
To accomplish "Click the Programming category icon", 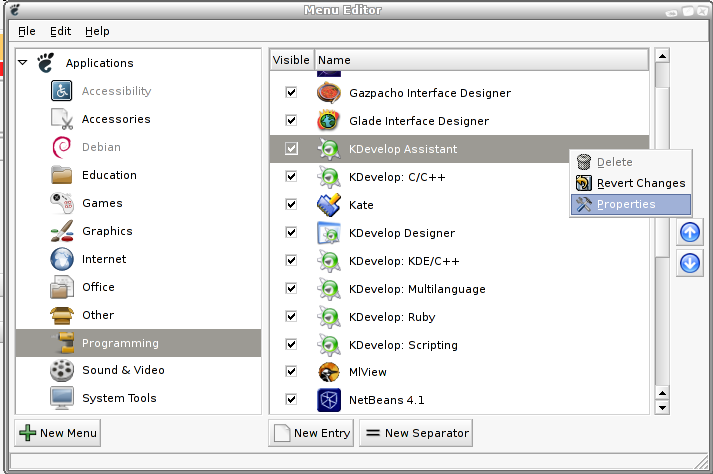I will [x=64, y=343].
